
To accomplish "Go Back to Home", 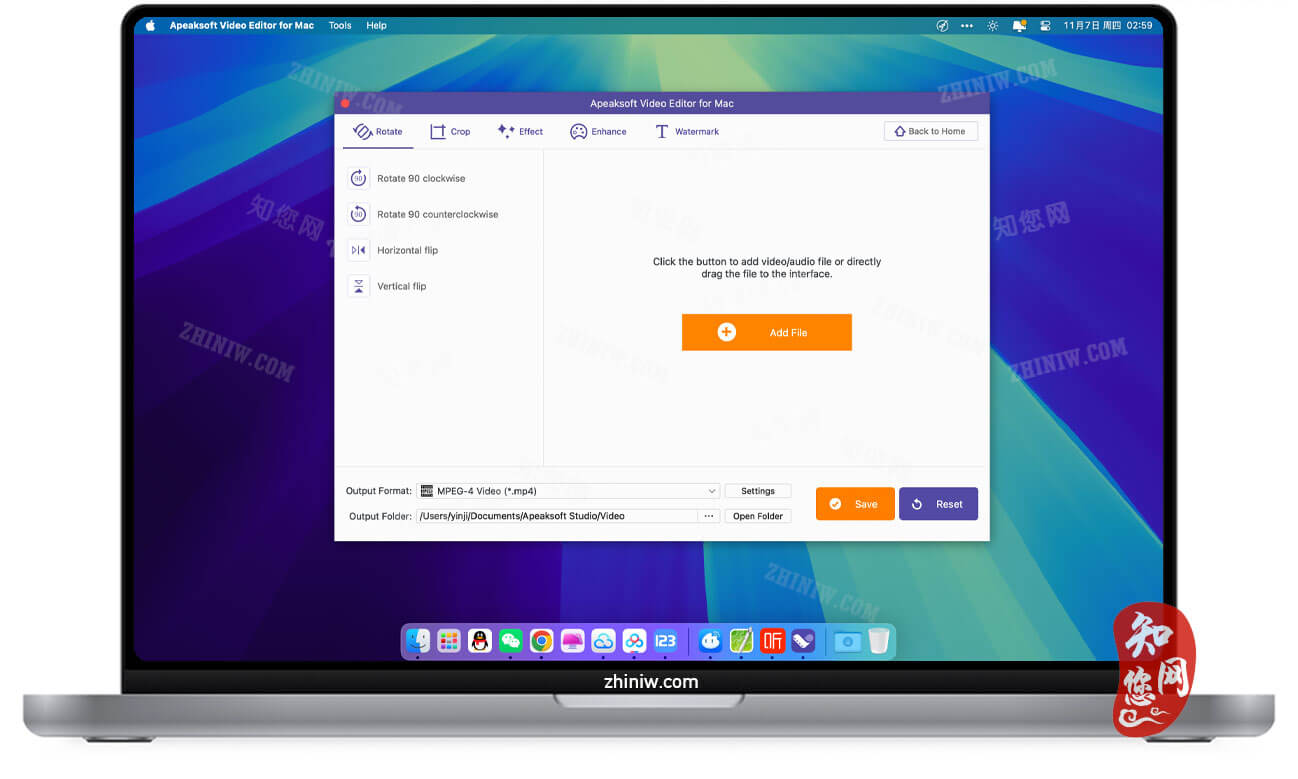I will pos(931,131).
